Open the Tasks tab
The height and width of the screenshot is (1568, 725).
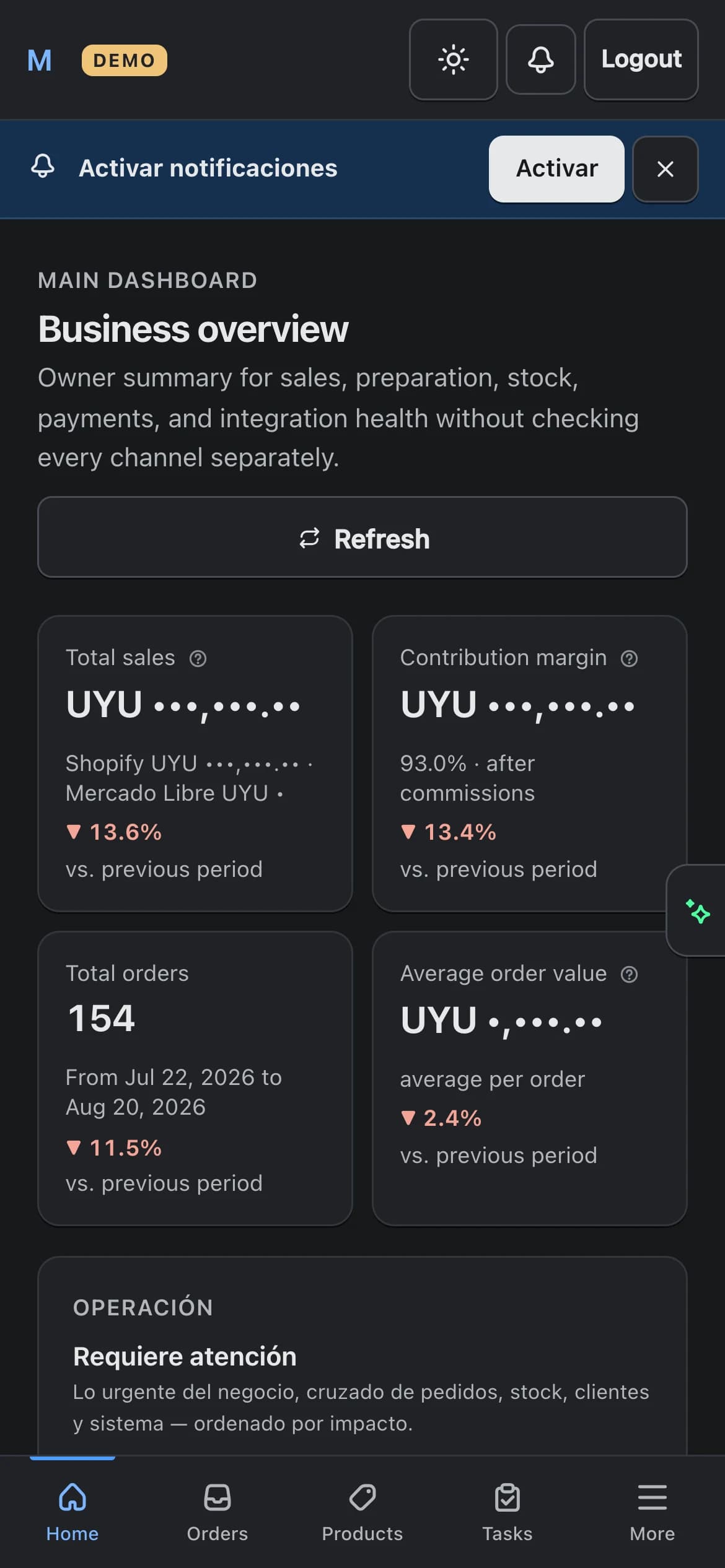click(x=507, y=1512)
